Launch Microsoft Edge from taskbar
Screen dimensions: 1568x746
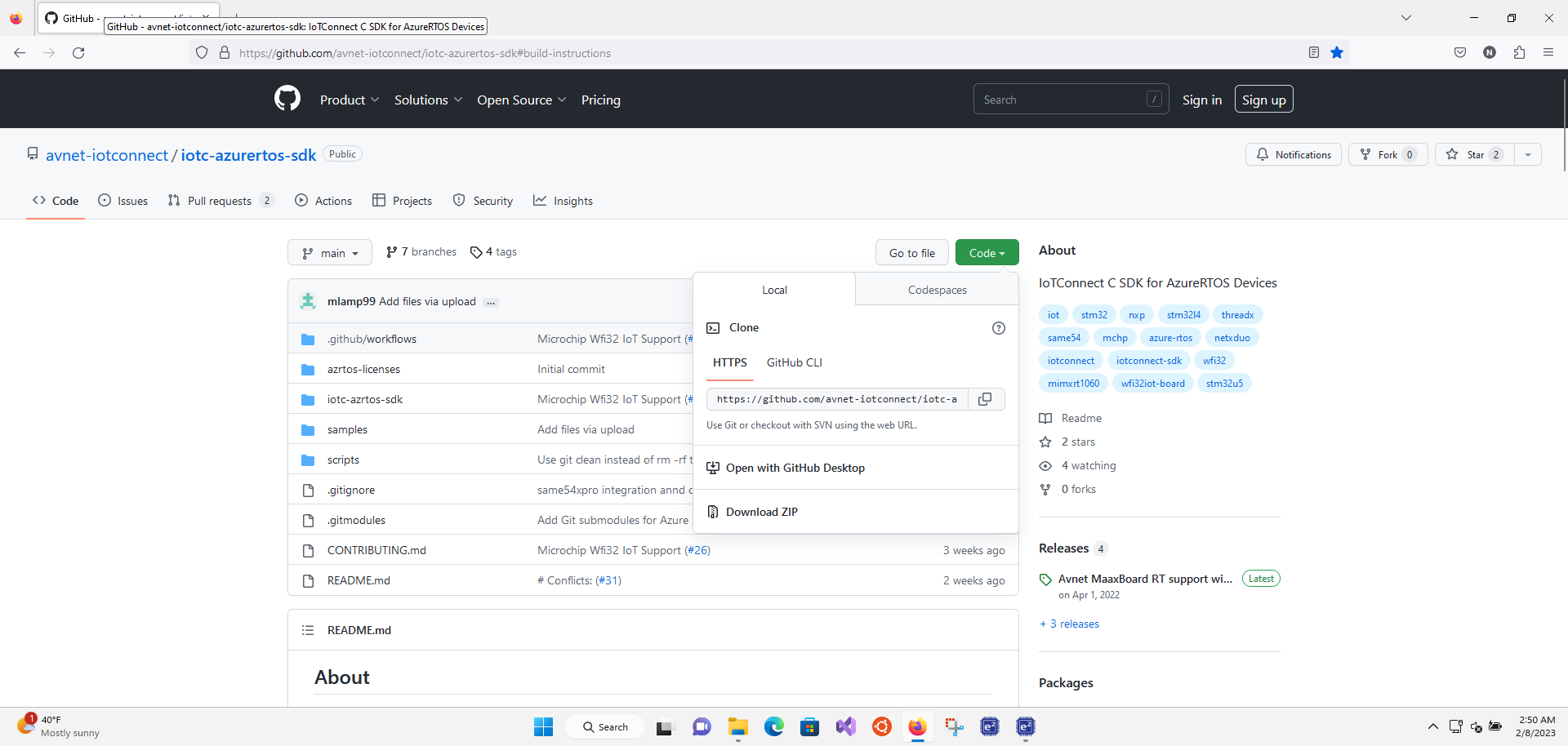point(773,726)
